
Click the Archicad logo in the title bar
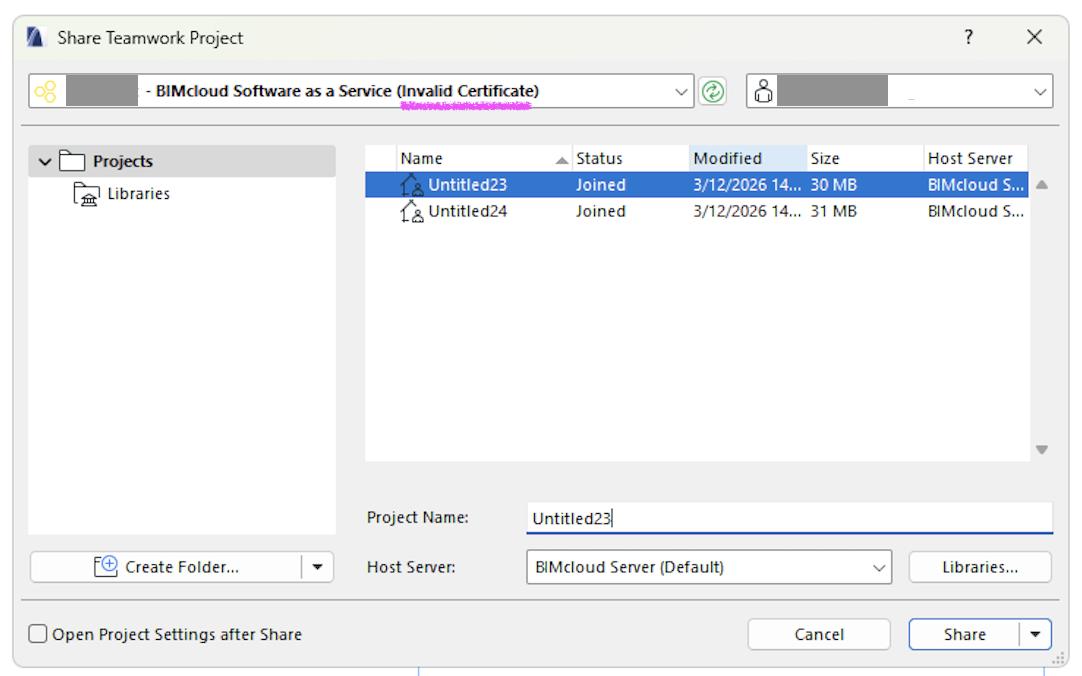coord(35,37)
